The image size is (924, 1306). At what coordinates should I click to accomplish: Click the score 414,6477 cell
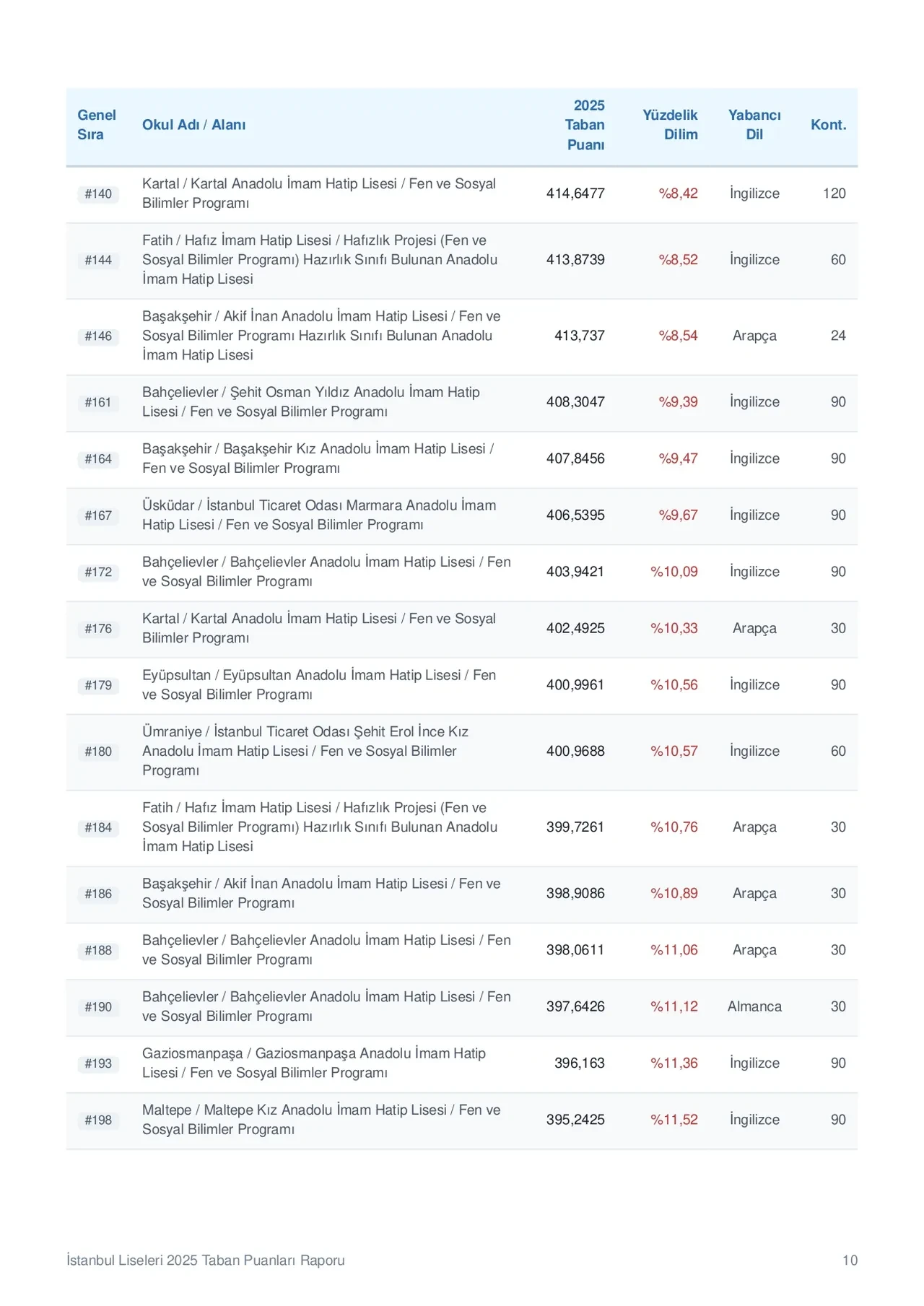point(575,193)
